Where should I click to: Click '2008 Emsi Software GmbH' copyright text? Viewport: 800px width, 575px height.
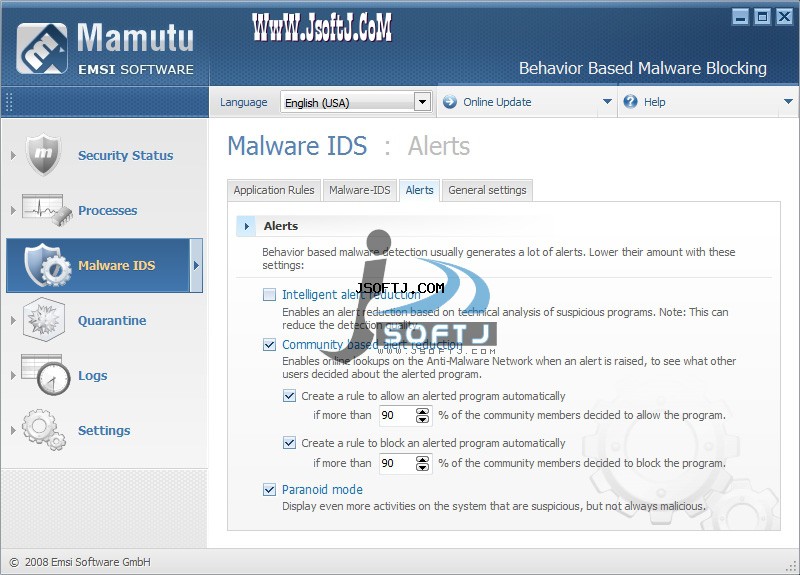coord(88,562)
